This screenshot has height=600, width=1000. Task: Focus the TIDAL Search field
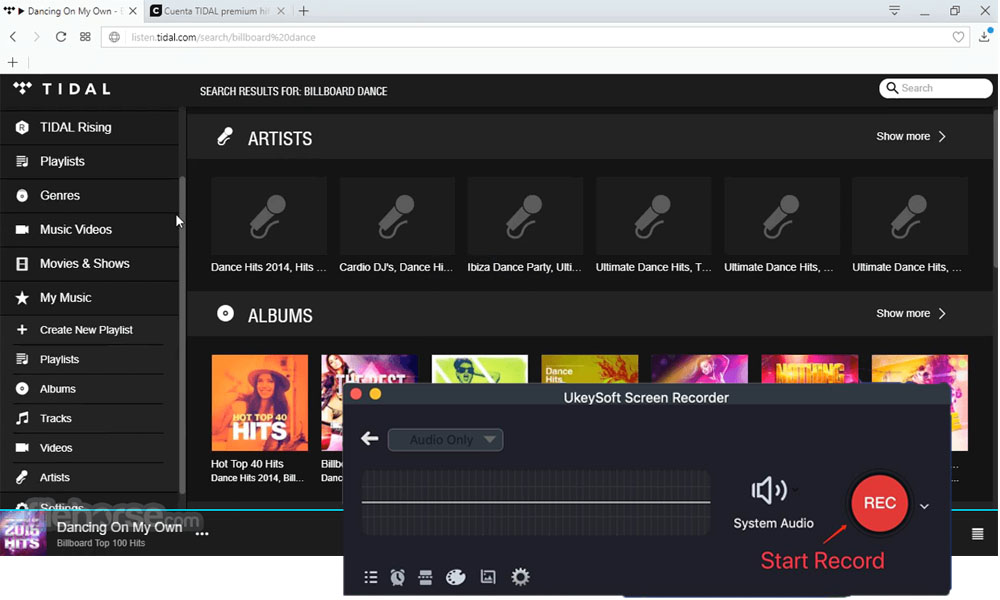(x=936, y=88)
